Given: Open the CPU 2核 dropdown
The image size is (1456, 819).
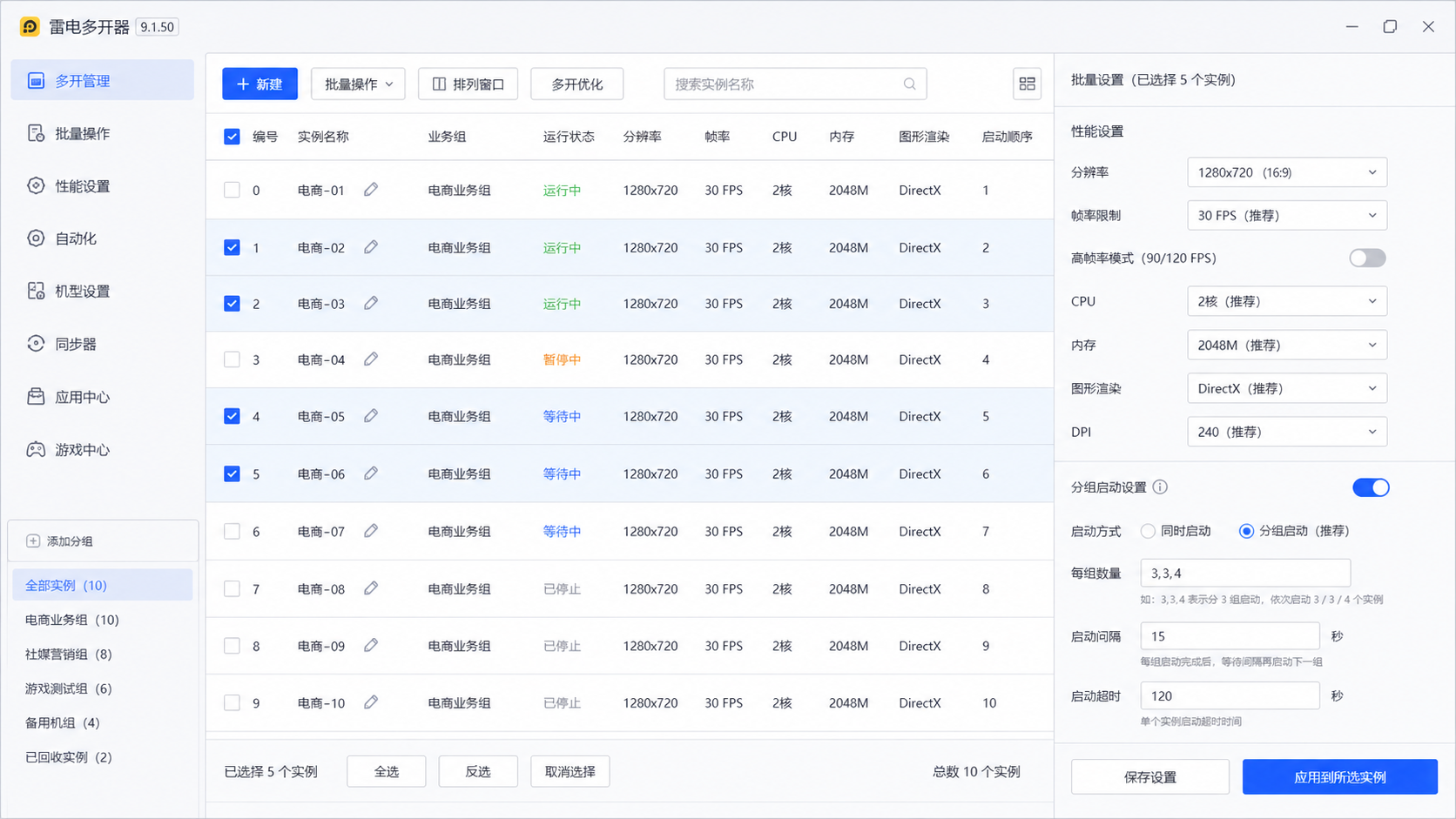Looking at the screenshot, I should (x=1287, y=301).
